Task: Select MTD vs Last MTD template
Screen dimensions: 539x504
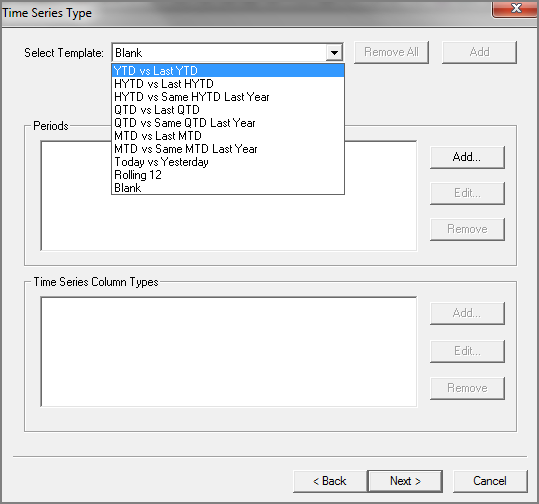Action: tap(228, 136)
